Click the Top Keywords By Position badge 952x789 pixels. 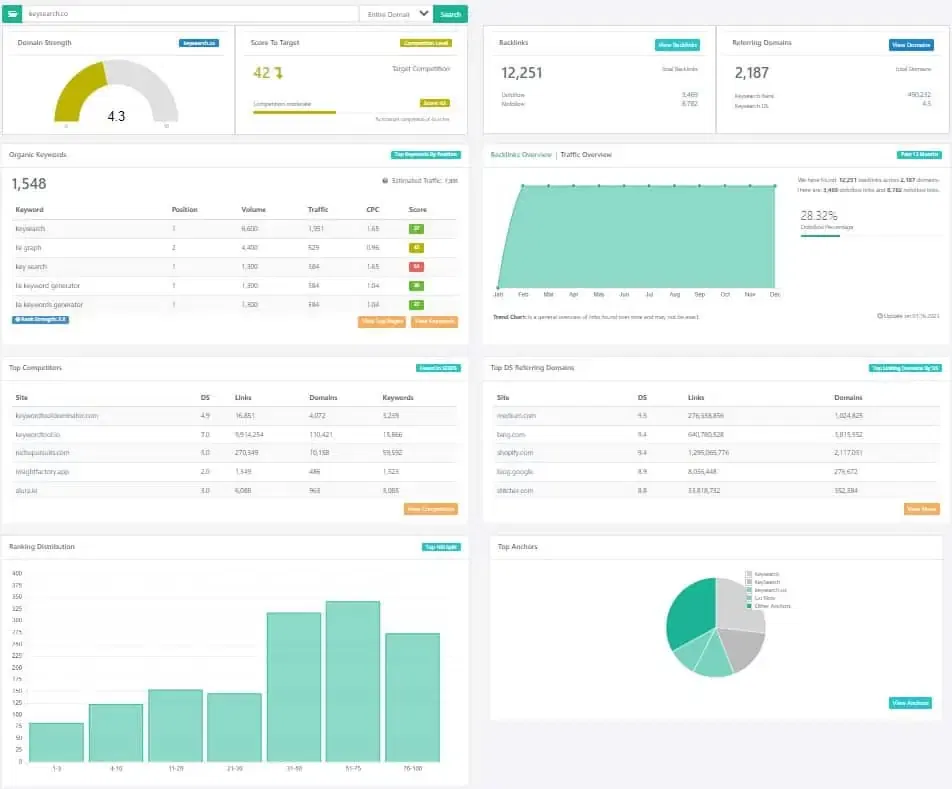(426, 155)
